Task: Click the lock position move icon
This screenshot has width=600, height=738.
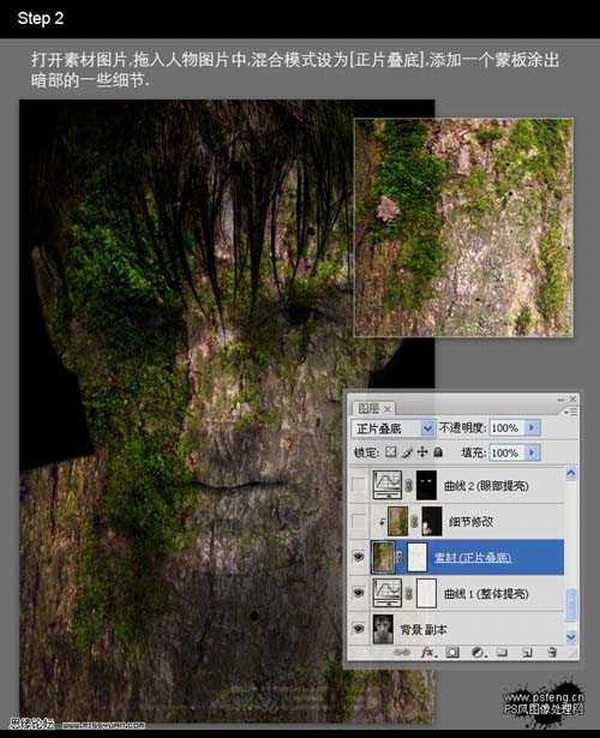Action: 422,453
